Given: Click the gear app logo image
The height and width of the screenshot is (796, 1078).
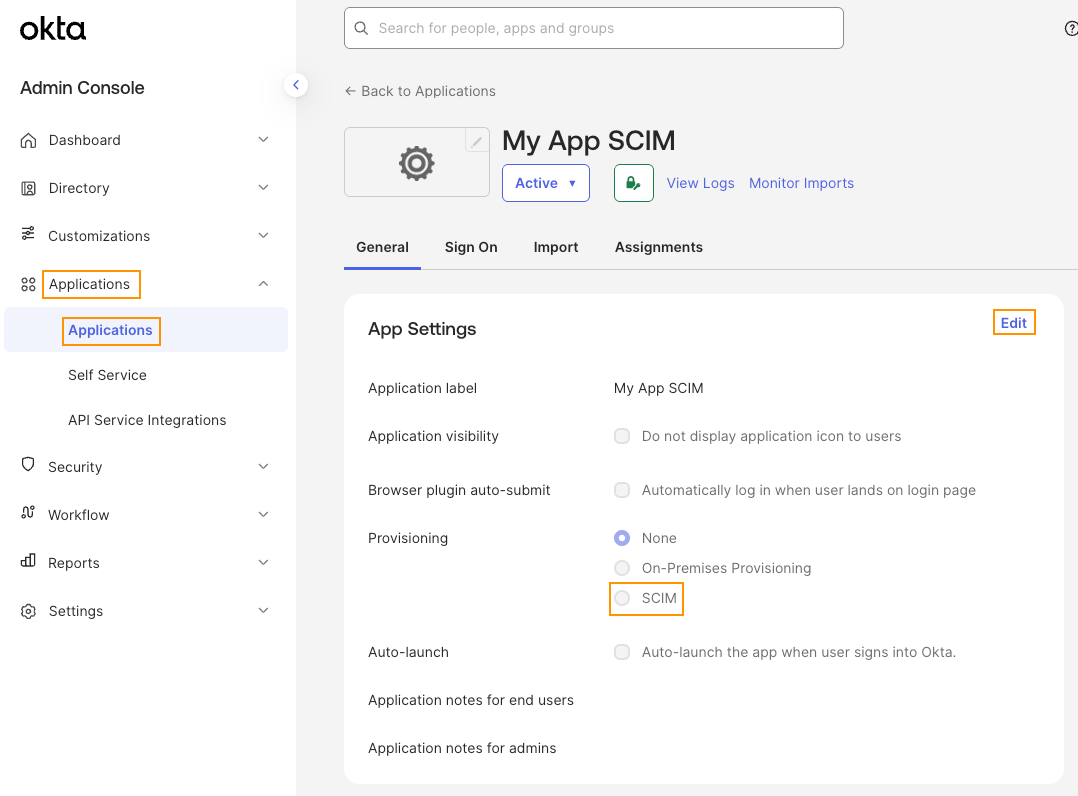Looking at the screenshot, I should coord(417,164).
